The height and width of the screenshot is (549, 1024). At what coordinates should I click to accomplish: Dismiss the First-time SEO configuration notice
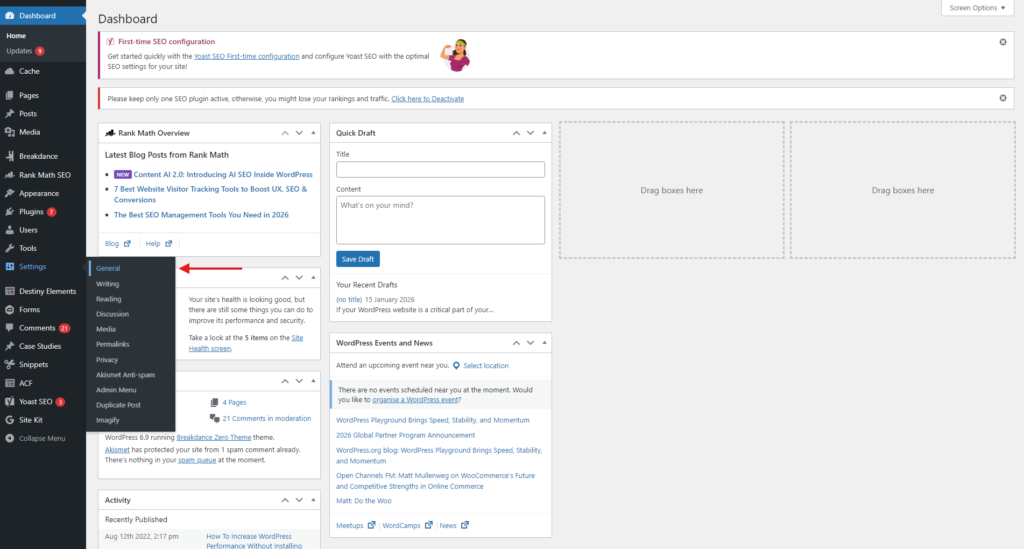pyautogui.click(x=1003, y=42)
